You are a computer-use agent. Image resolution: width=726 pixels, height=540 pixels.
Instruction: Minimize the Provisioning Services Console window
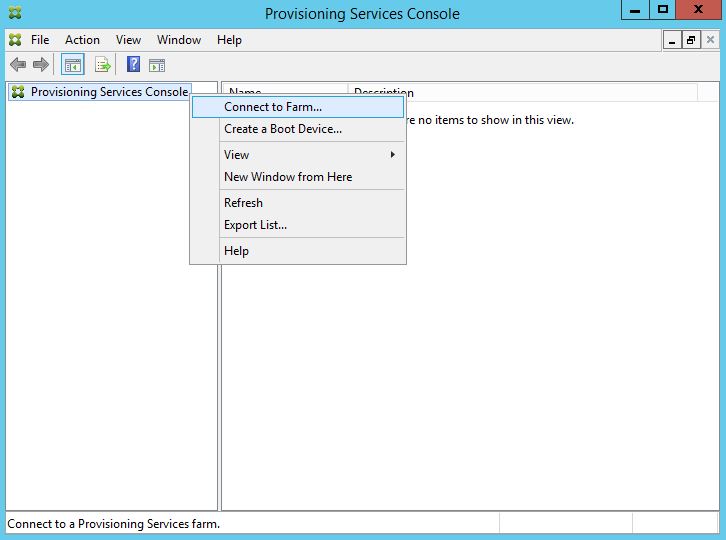click(635, 10)
